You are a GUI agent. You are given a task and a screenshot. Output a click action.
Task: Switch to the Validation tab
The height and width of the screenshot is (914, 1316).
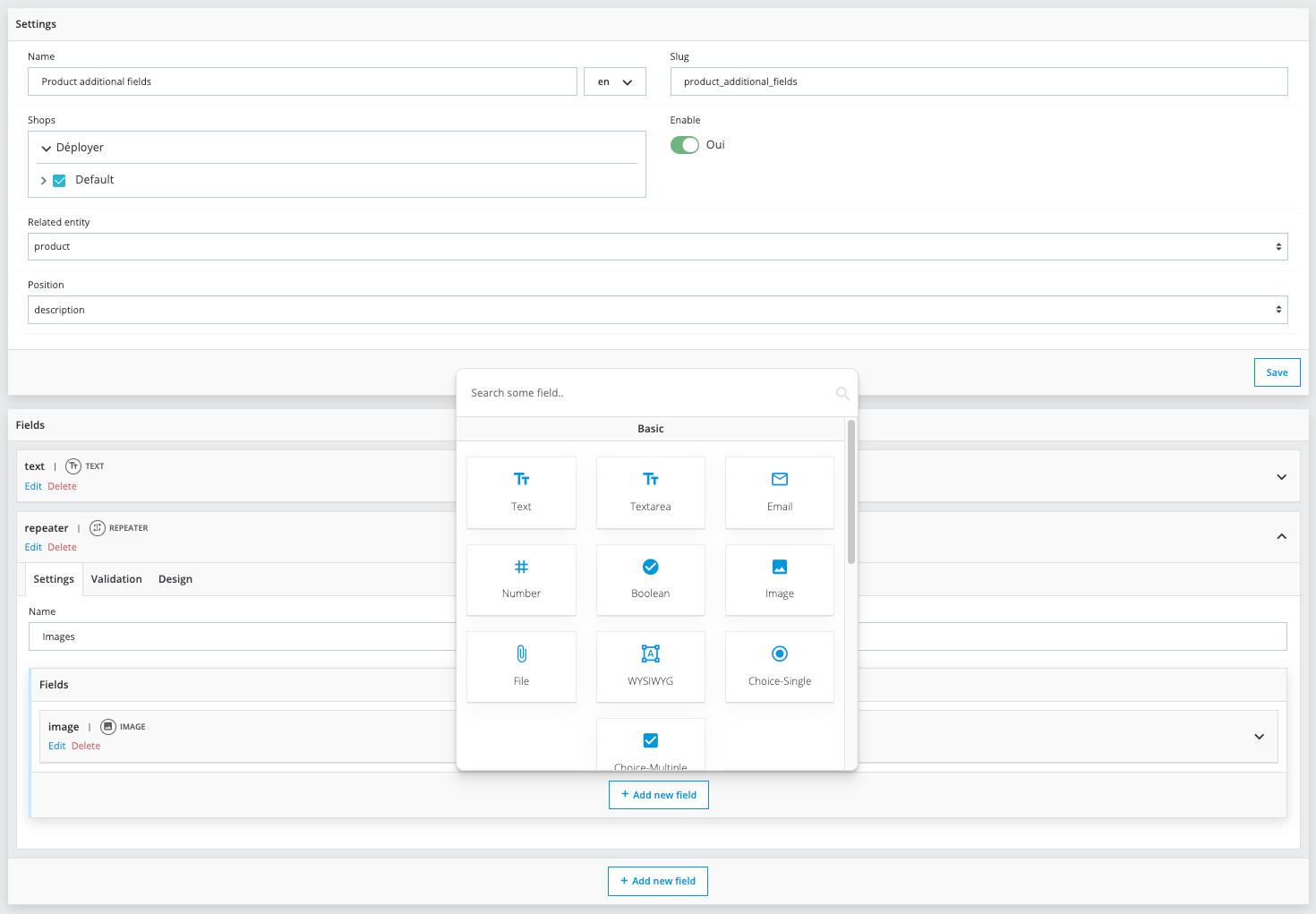(116, 579)
